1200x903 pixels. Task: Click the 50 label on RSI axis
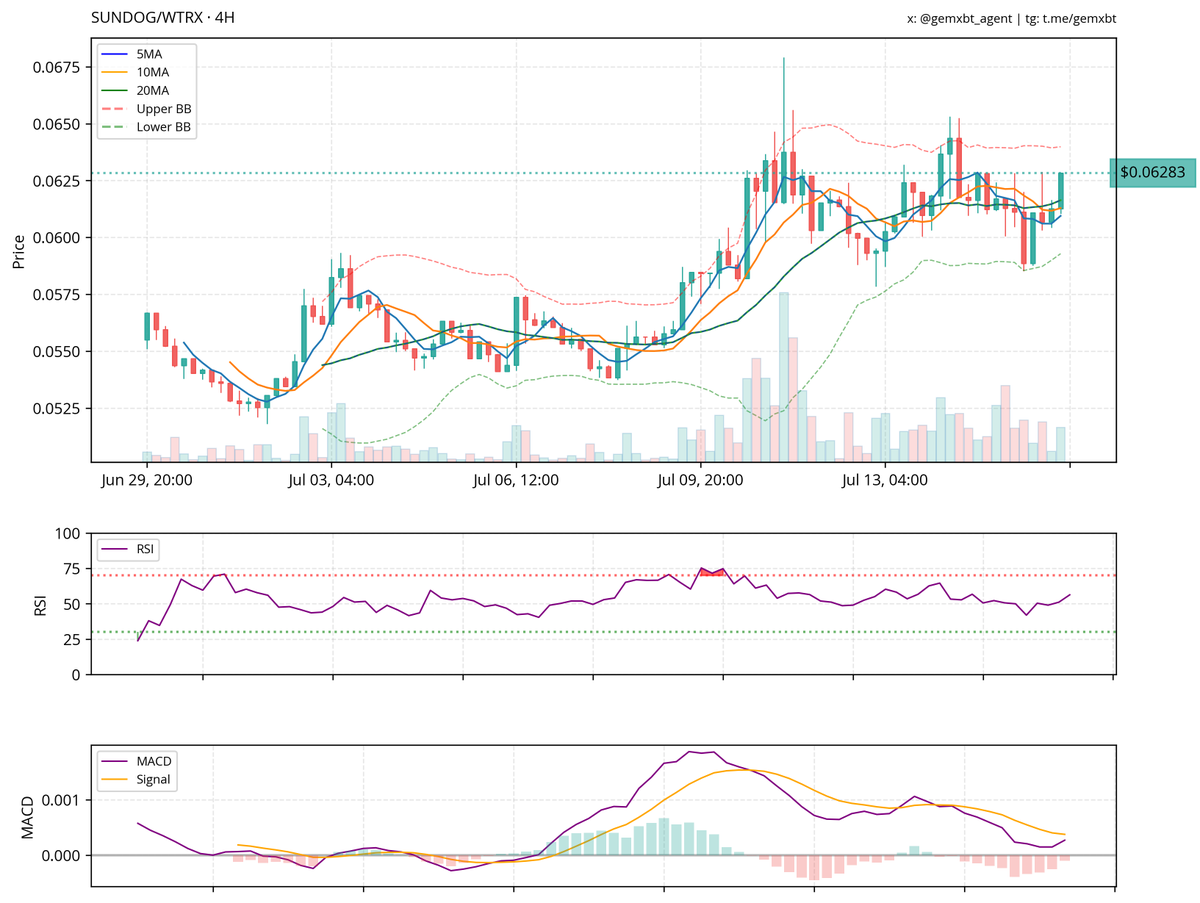click(74, 604)
